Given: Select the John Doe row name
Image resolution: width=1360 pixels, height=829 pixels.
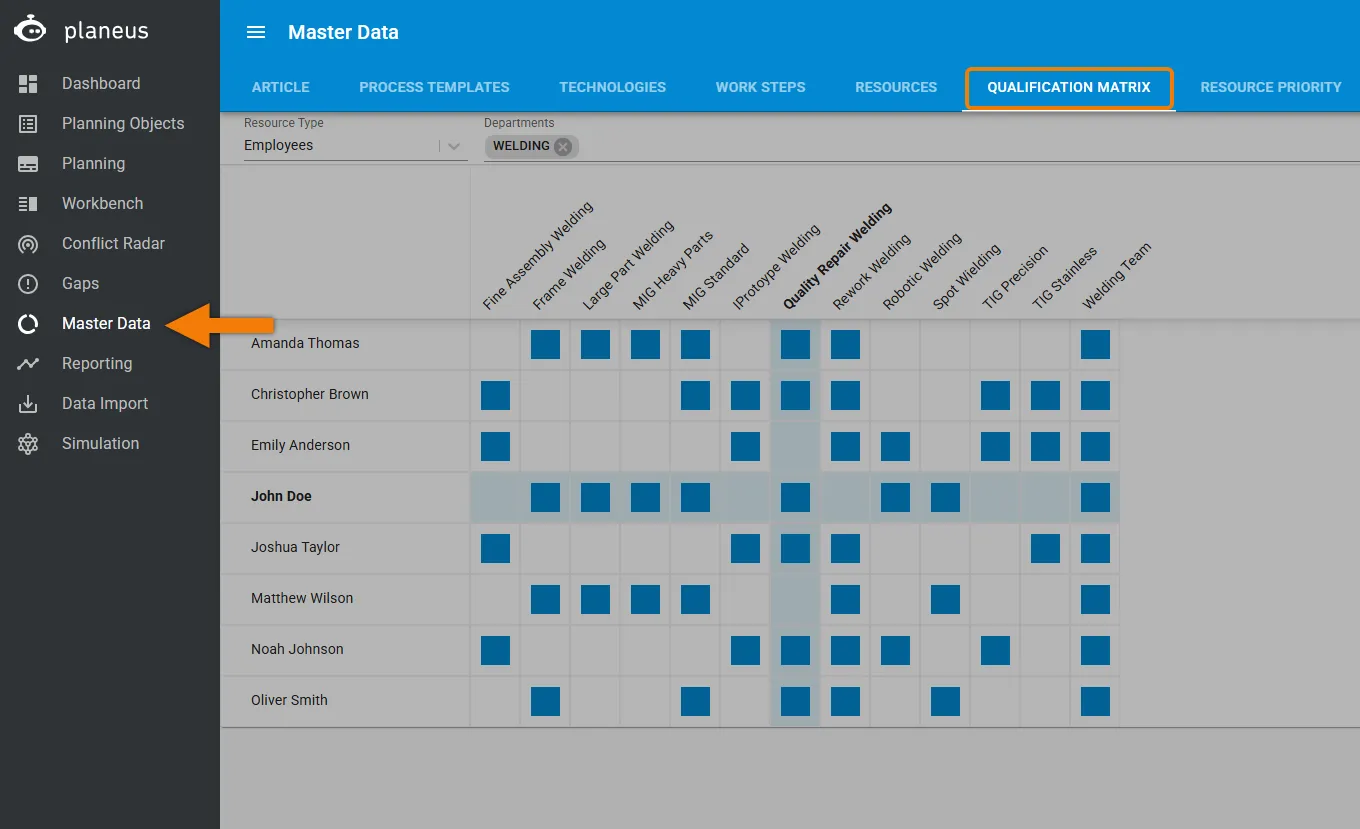Looking at the screenshot, I should (282, 497).
